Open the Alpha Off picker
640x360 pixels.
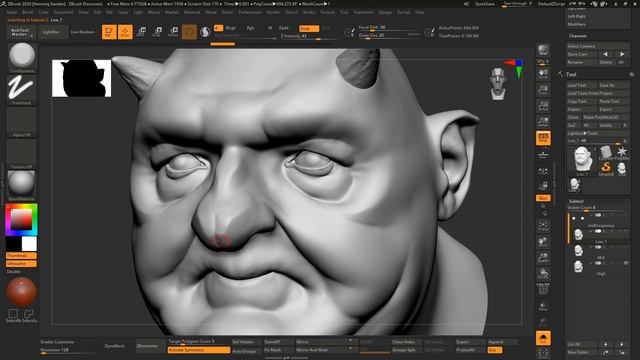22,121
